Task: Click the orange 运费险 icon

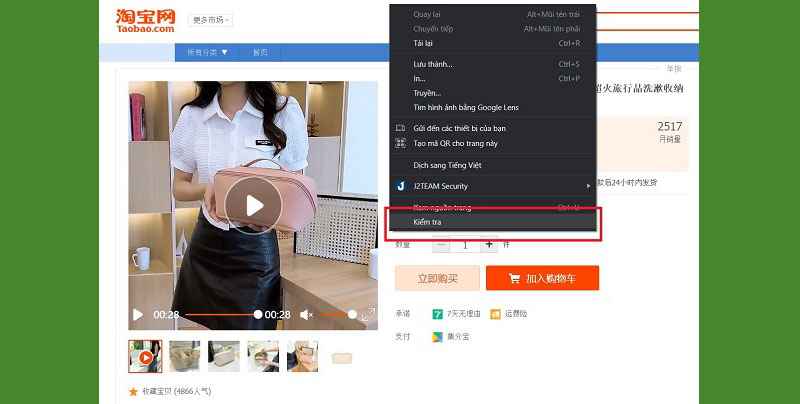Action: point(495,314)
